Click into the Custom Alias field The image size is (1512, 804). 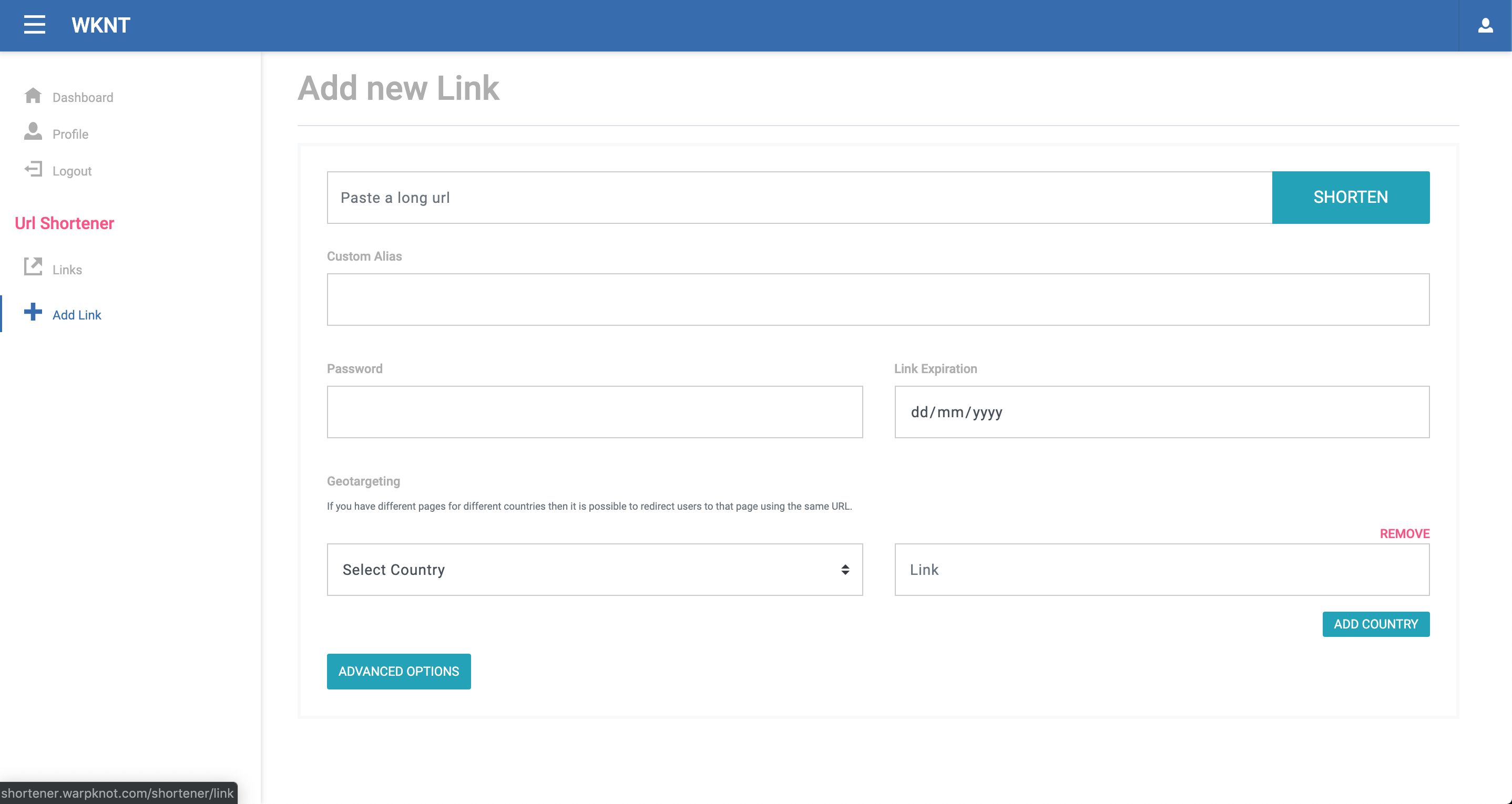(x=877, y=300)
